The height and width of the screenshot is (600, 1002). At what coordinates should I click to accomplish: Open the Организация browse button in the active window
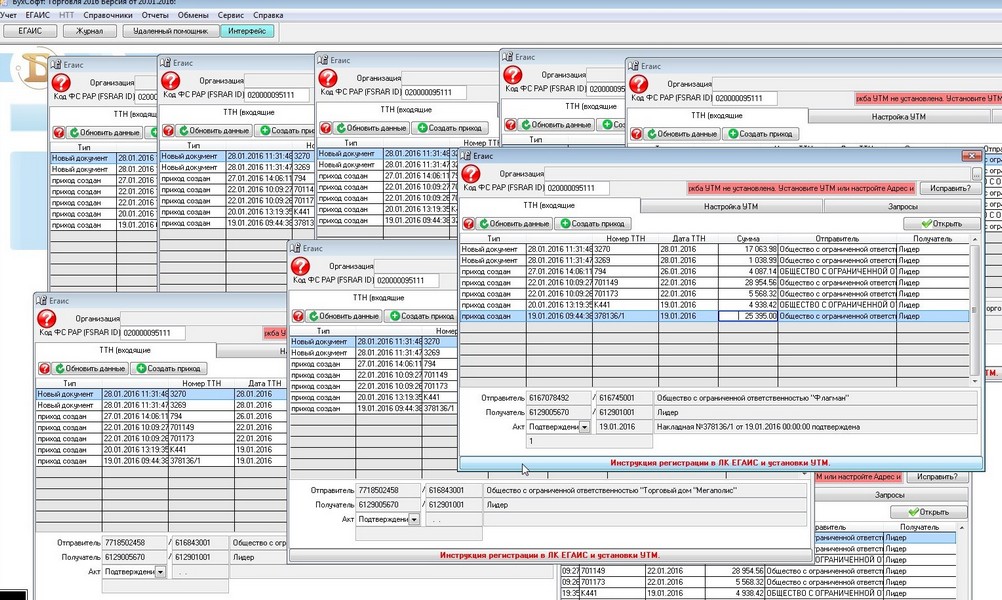(x=976, y=173)
